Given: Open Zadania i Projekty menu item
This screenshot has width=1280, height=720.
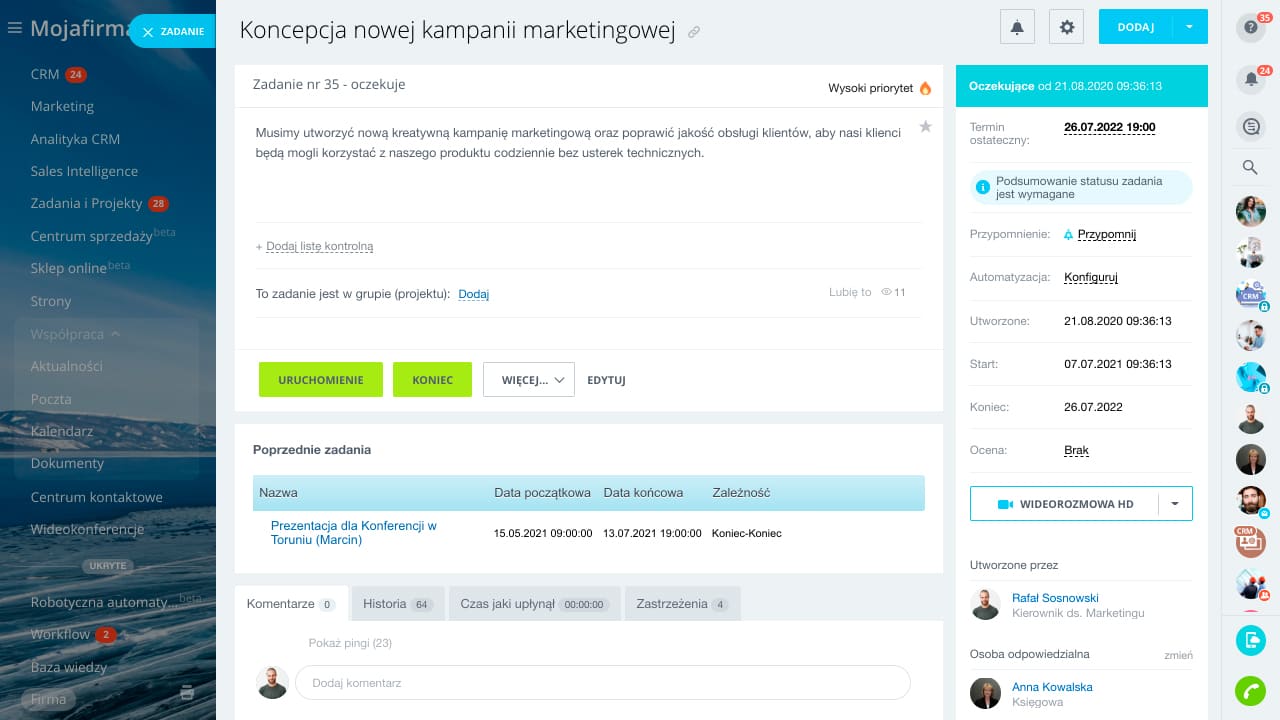Looking at the screenshot, I should (x=87, y=203).
